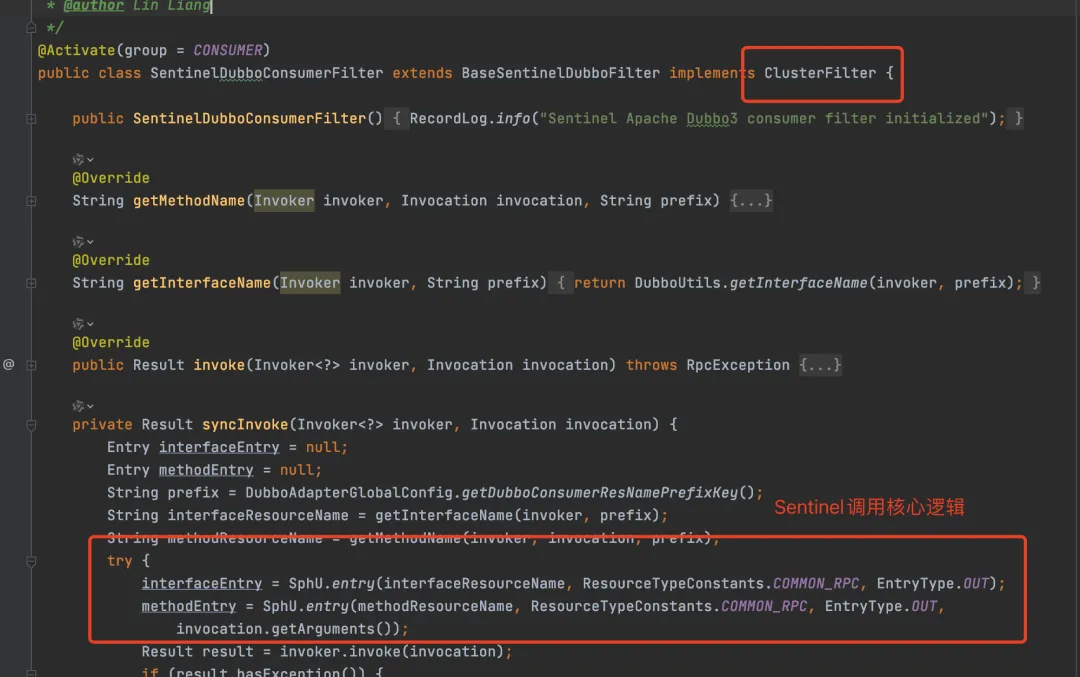The image size is (1080, 677).
Task: Expand getInterfaceName method using gutter fold icon
Action: [x=31, y=283]
